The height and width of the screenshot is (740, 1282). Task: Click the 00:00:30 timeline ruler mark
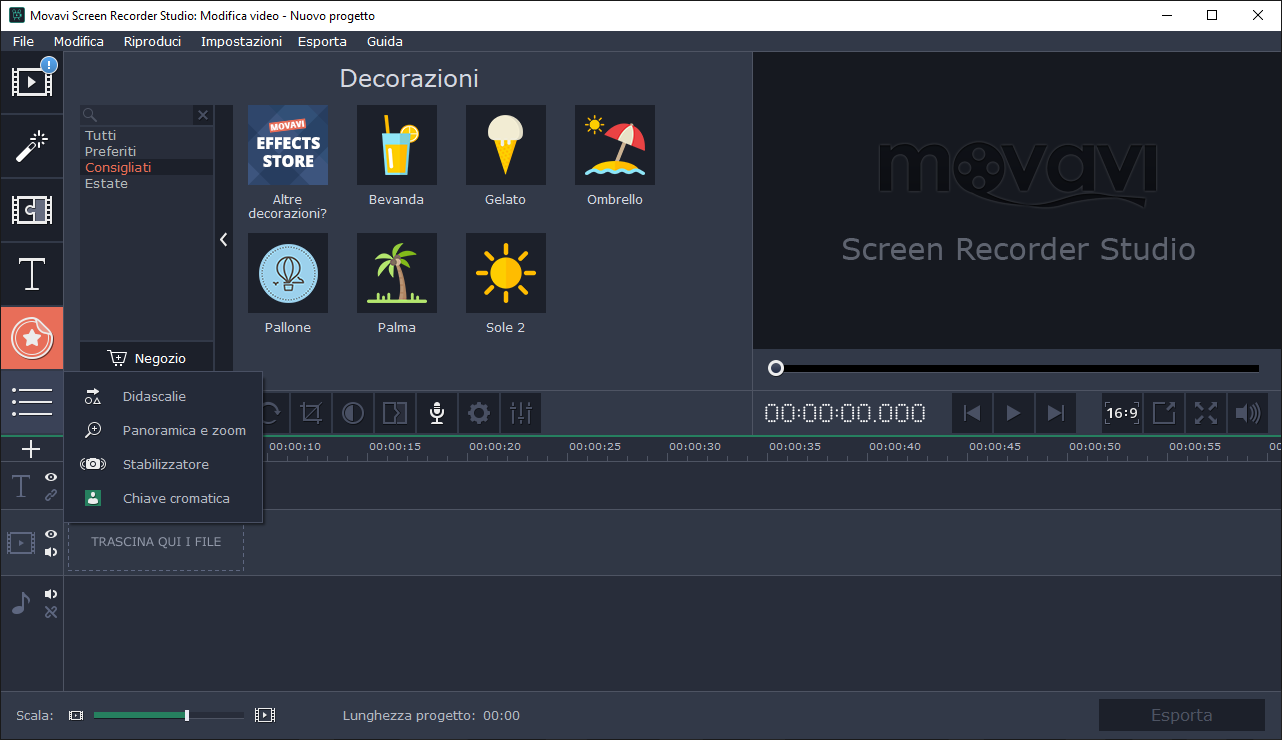coord(695,447)
